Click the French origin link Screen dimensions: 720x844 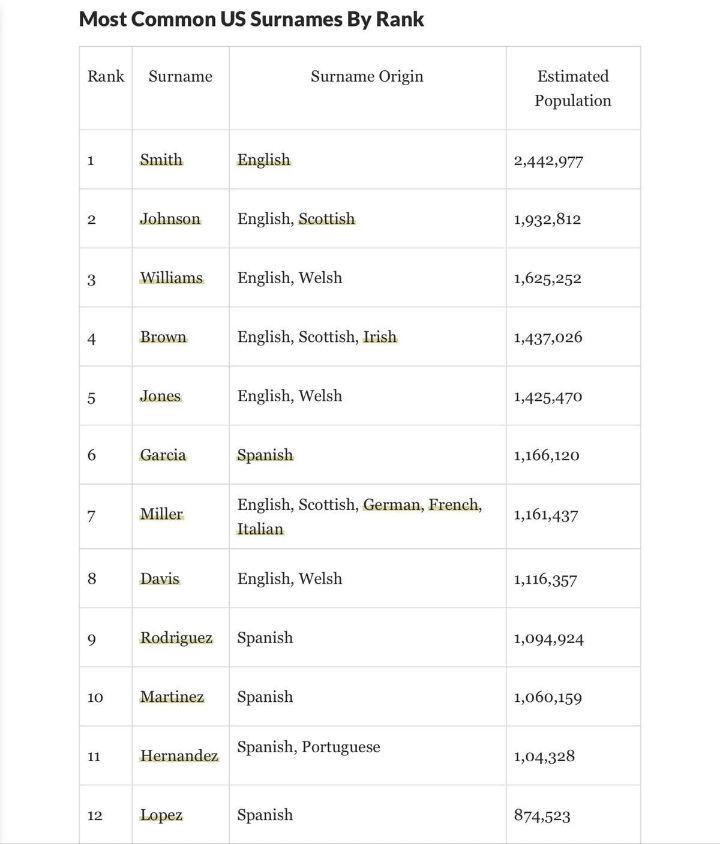click(x=453, y=505)
